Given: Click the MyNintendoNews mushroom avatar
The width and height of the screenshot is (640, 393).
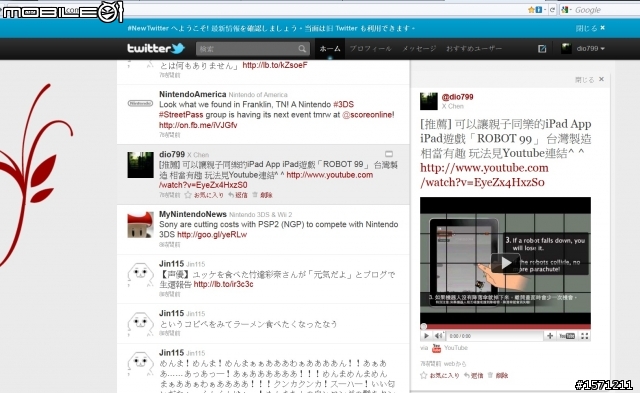Looking at the screenshot, I should (140, 224).
